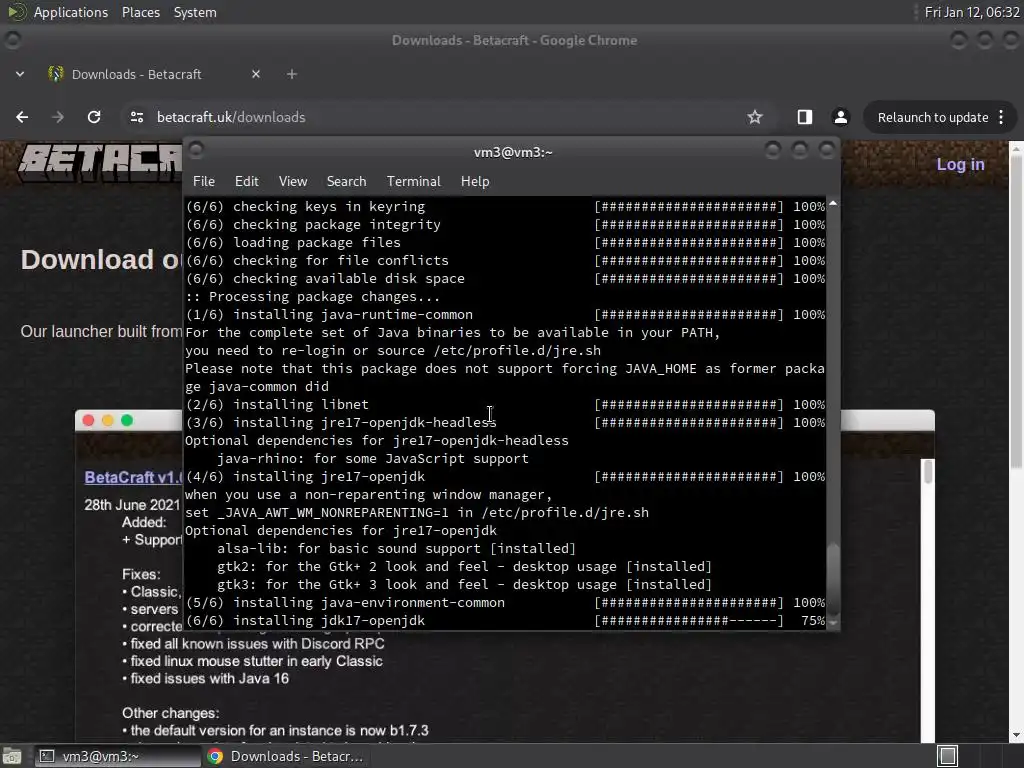Close the Google Chrome window
The height and width of the screenshot is (768, 1024).
1011,40
